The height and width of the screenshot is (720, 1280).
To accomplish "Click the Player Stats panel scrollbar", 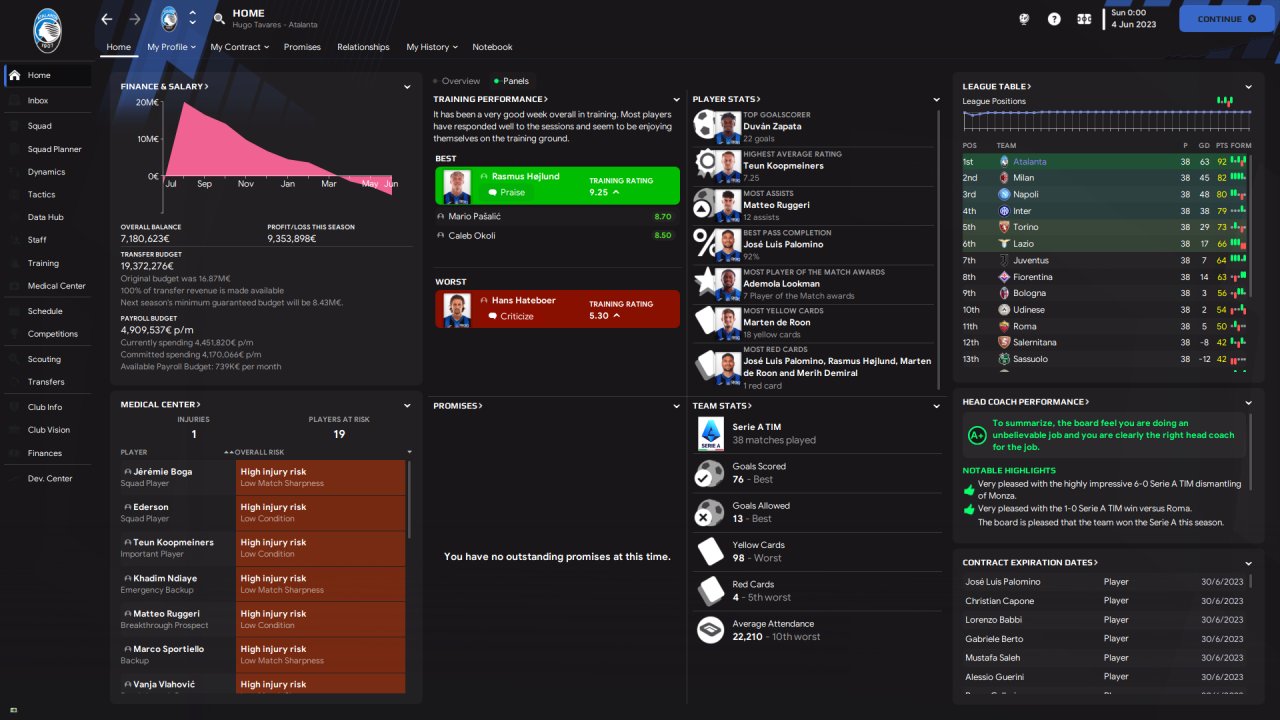I will pyautogui.click(x=938, y=250).
